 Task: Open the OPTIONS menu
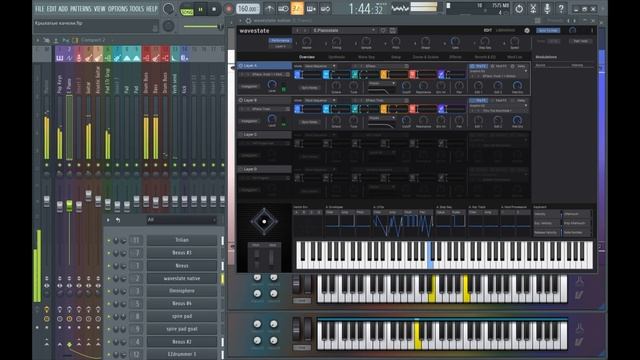[118, 9]
